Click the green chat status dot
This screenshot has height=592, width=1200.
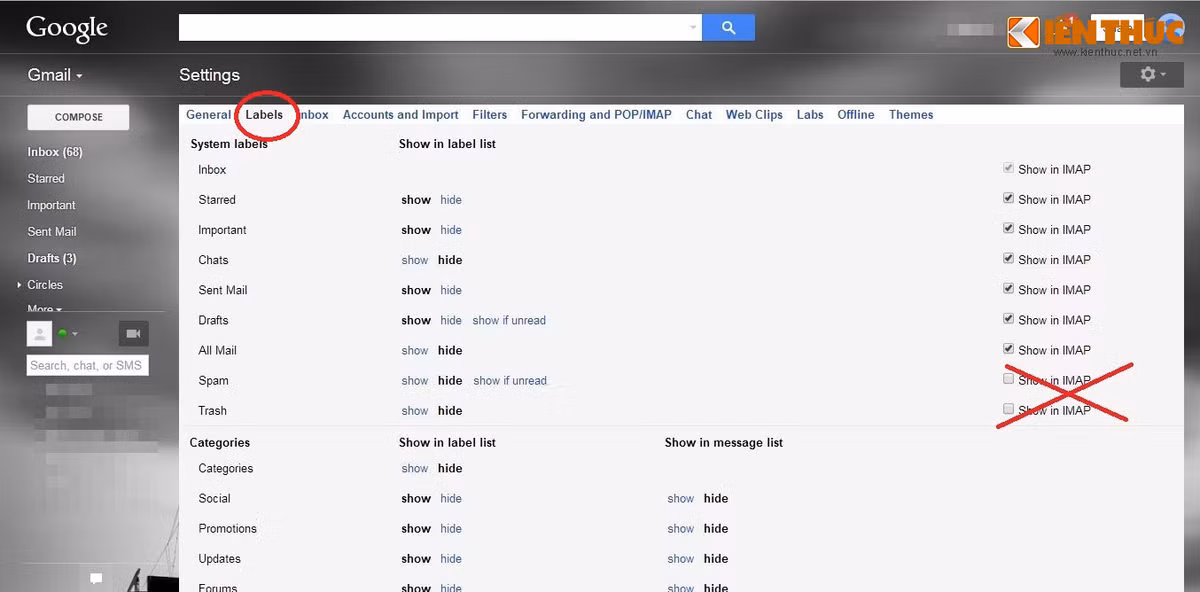(63, 334)
